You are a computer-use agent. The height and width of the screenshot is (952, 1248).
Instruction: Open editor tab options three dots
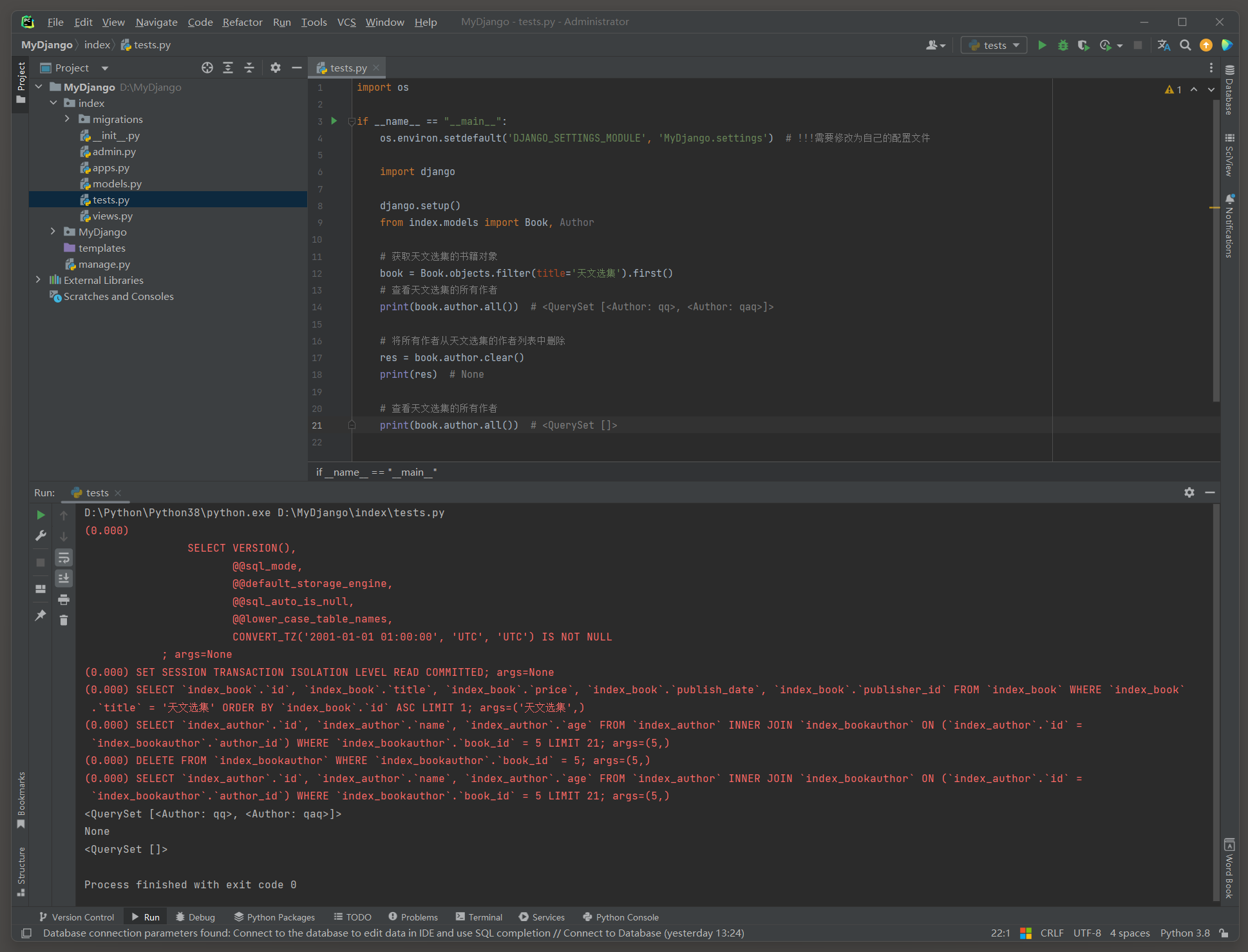tap(1211, 68)
